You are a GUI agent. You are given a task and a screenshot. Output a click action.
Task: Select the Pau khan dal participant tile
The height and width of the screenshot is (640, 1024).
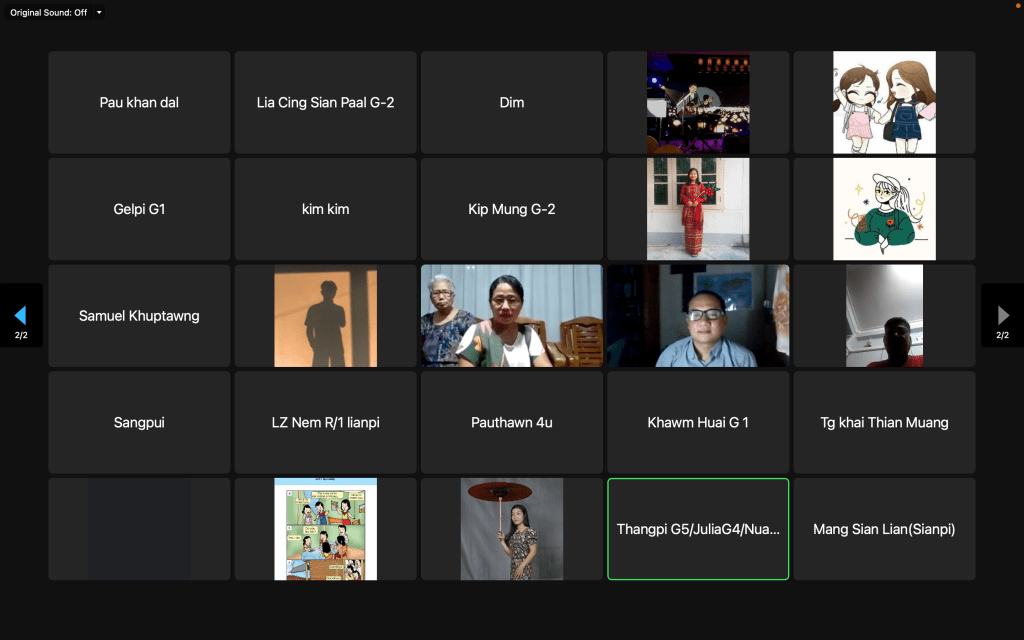point(139,102)
